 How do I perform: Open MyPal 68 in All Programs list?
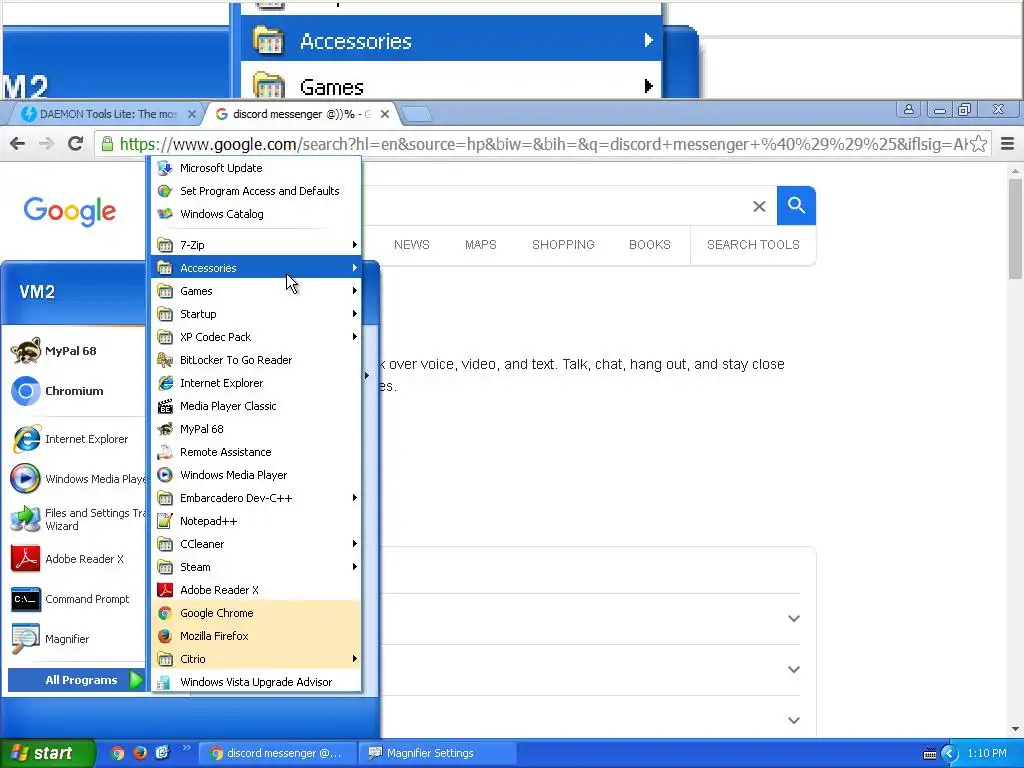256,428
